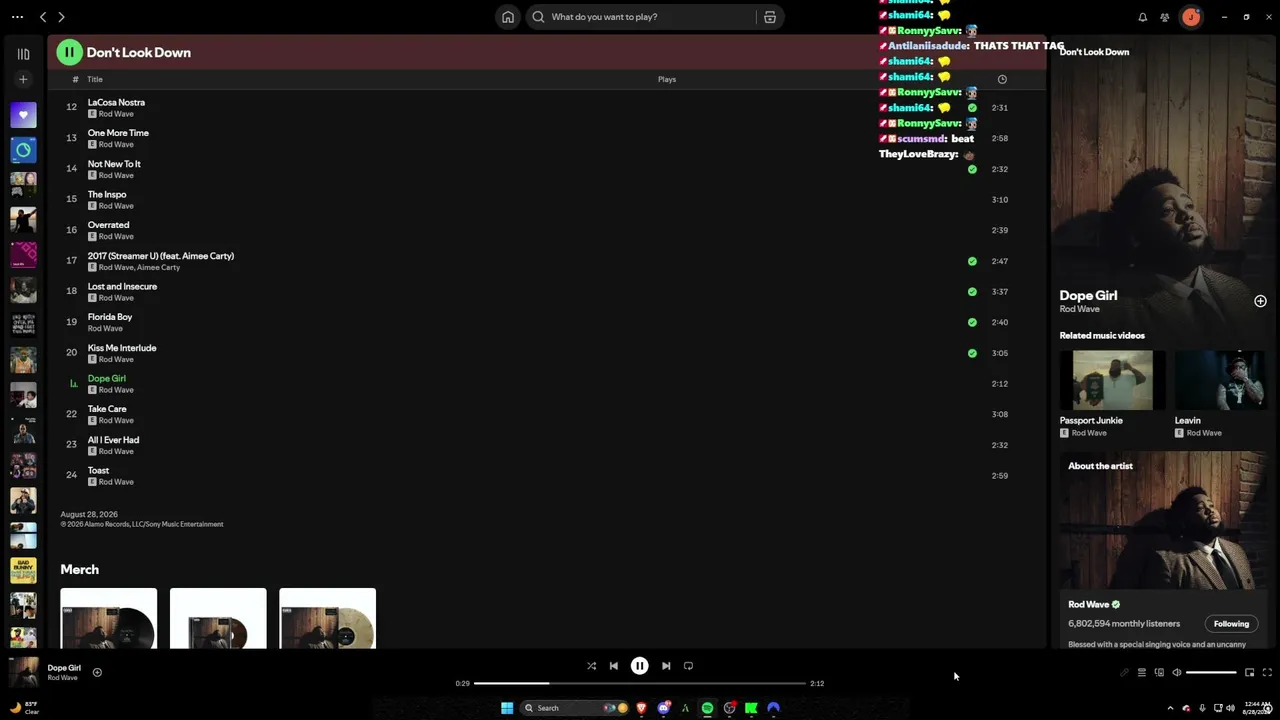Screen dimensions: 1280x720
Task: Open Brave browser from the taskbar
Action: click(x=641, y=708)
